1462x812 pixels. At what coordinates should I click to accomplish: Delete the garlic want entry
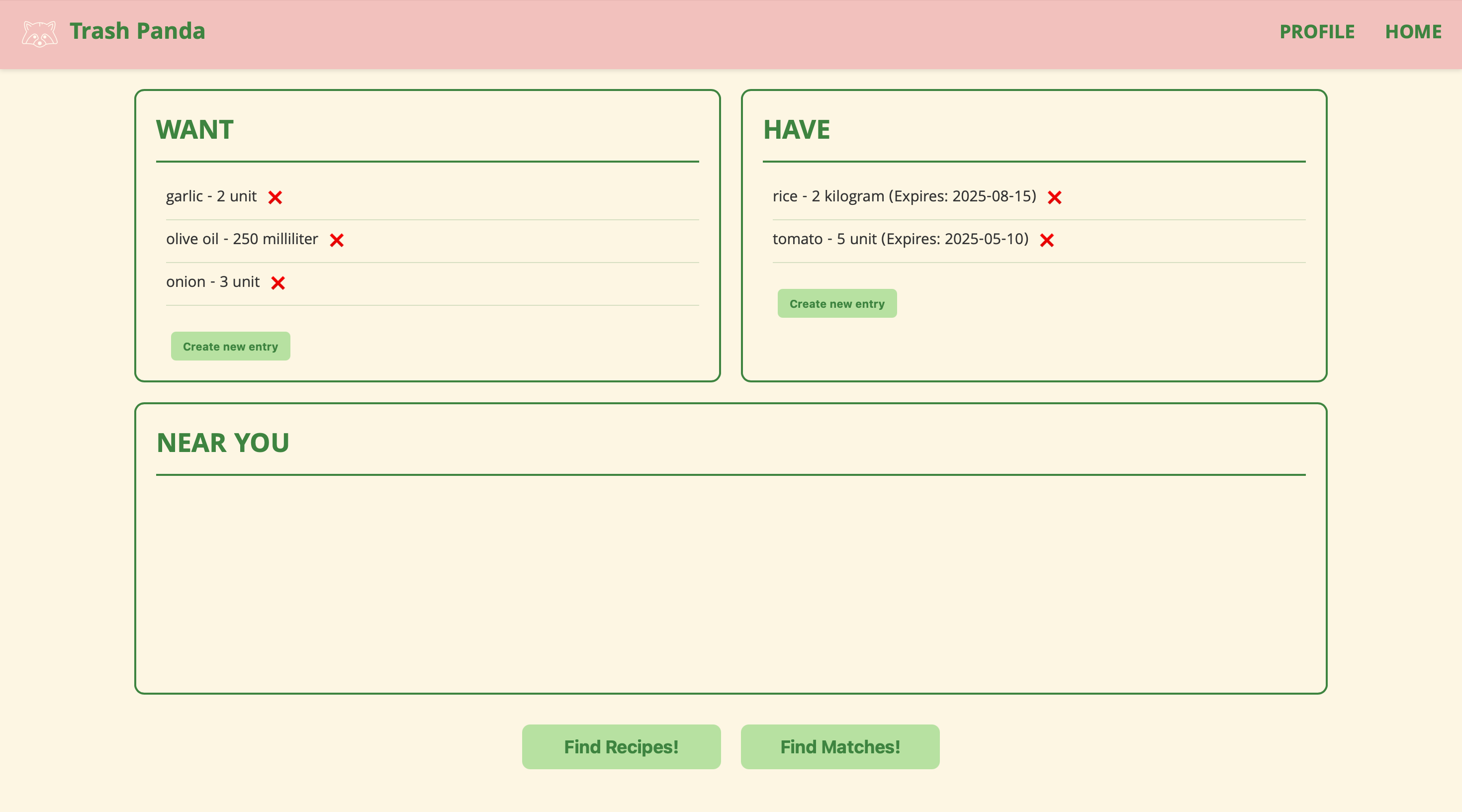point(275,197)
